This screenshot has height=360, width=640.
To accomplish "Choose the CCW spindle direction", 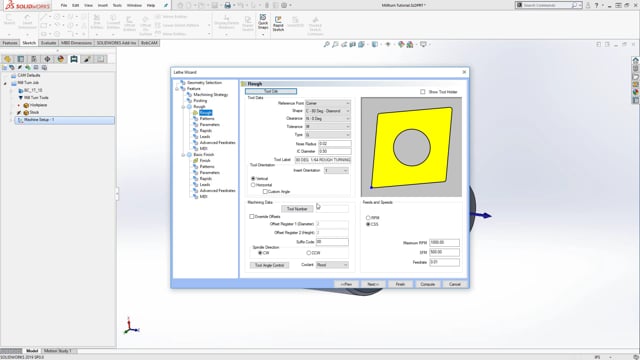I will click(x=309, y=253).
